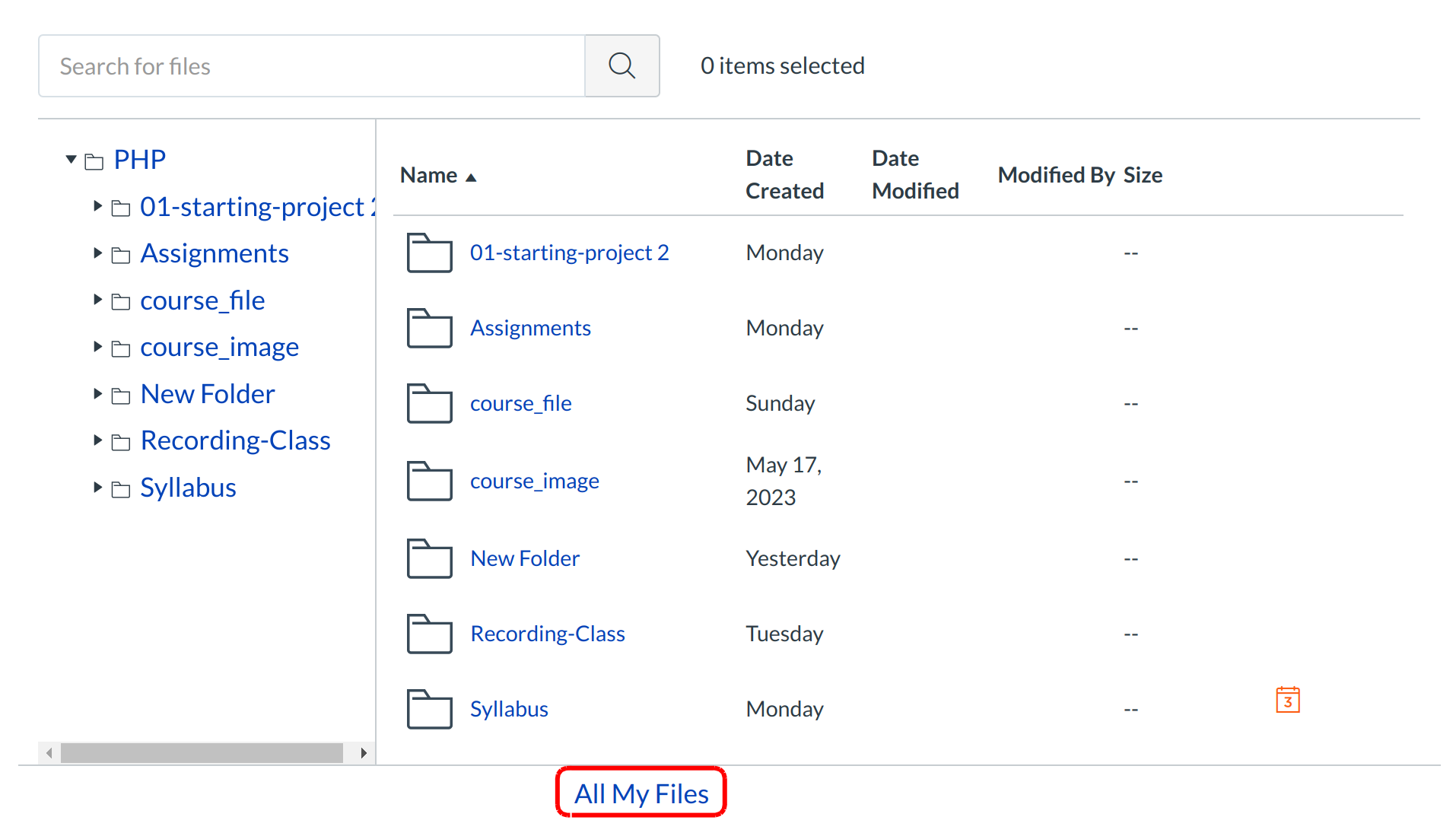Image resolution: width=1456 pixels, height=820 pixels.
Task: Click the magnifier search button
Action: pos(621,66)
